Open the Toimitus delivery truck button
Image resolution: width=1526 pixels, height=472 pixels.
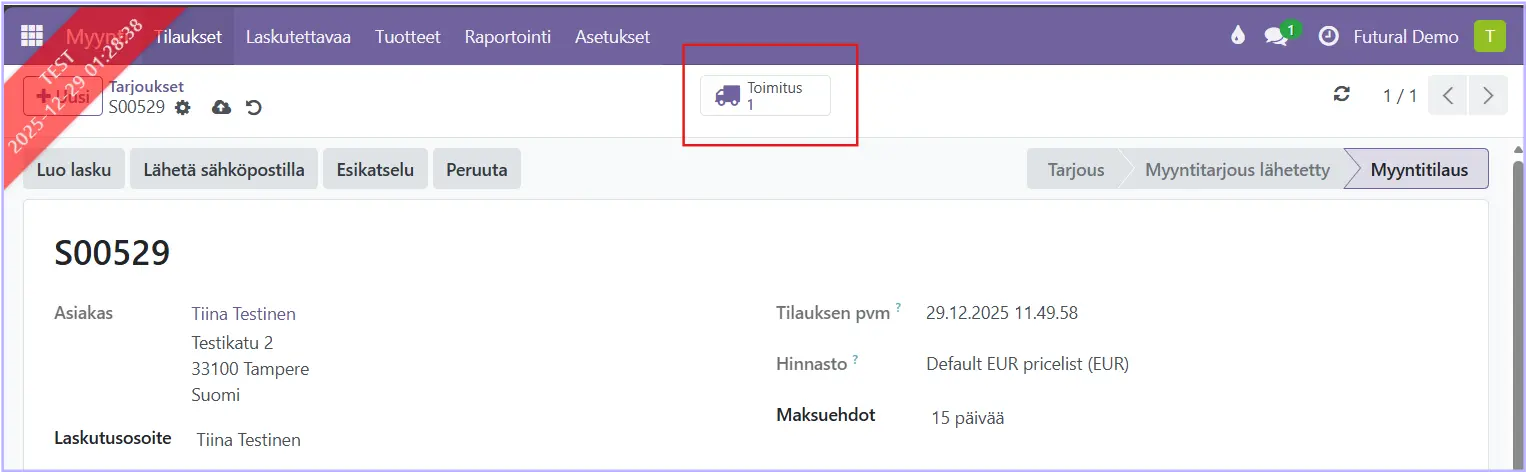765,95
